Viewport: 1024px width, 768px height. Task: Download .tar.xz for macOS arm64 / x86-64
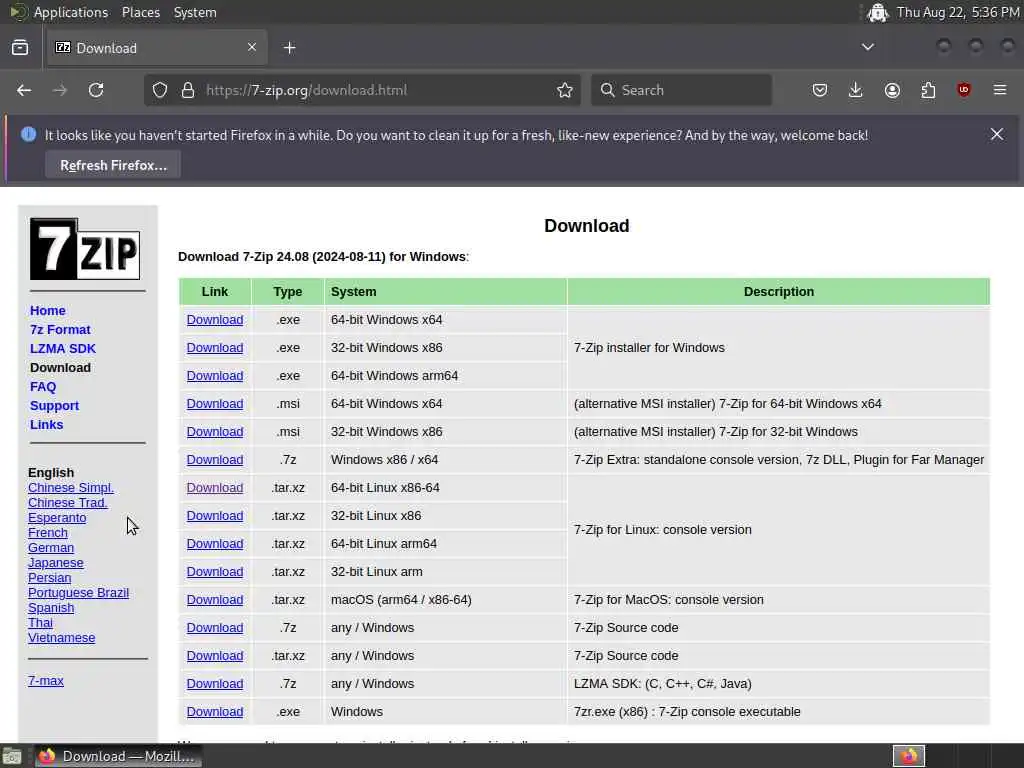pos(215,600)
